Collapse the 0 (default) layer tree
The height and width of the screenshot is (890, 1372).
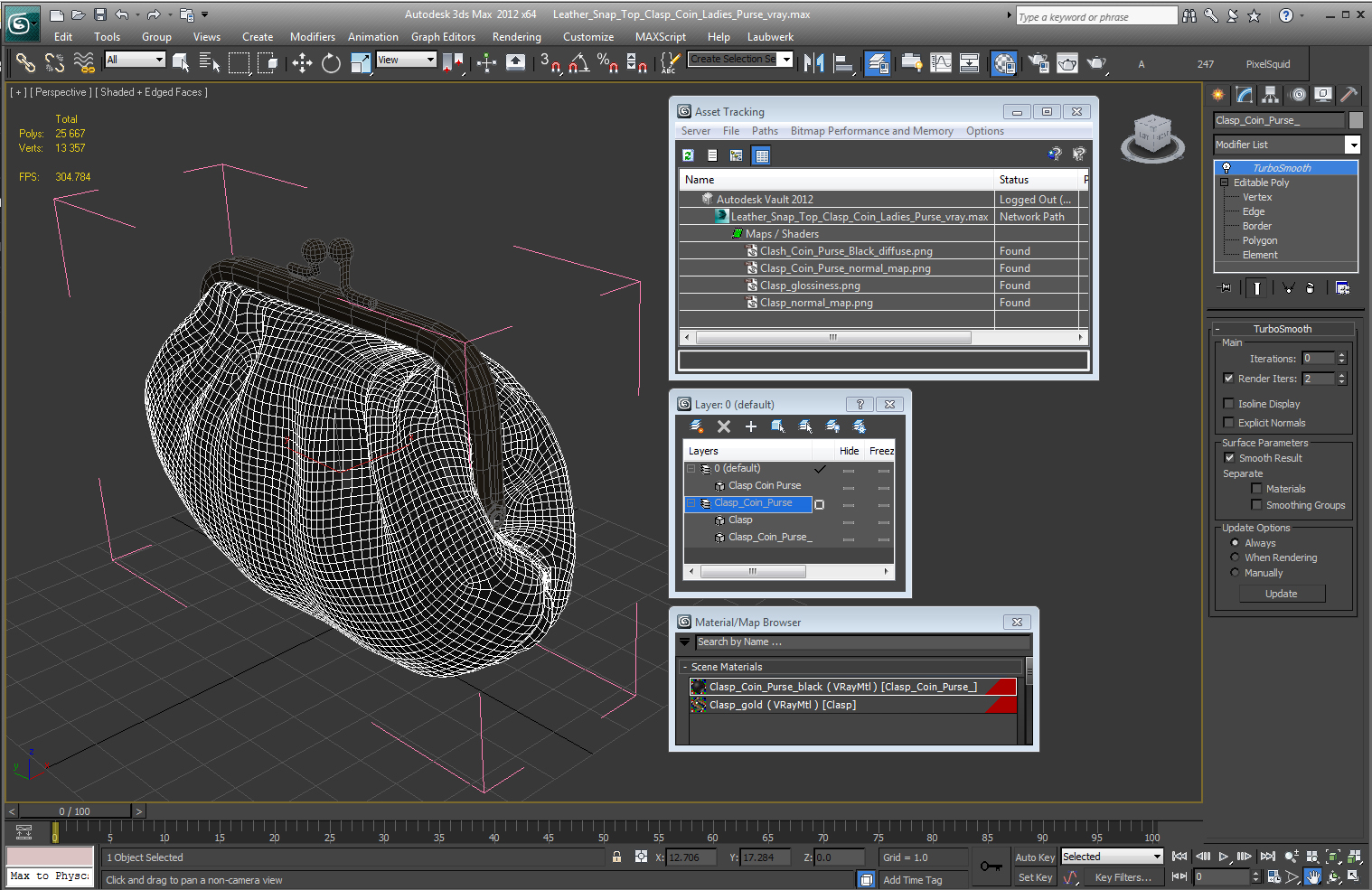pyautogui.click(x=691, y=469)
